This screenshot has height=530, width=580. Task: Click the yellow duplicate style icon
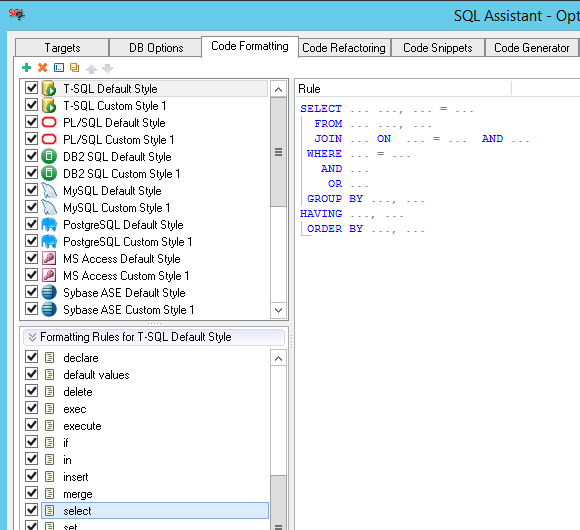point(75,68)
